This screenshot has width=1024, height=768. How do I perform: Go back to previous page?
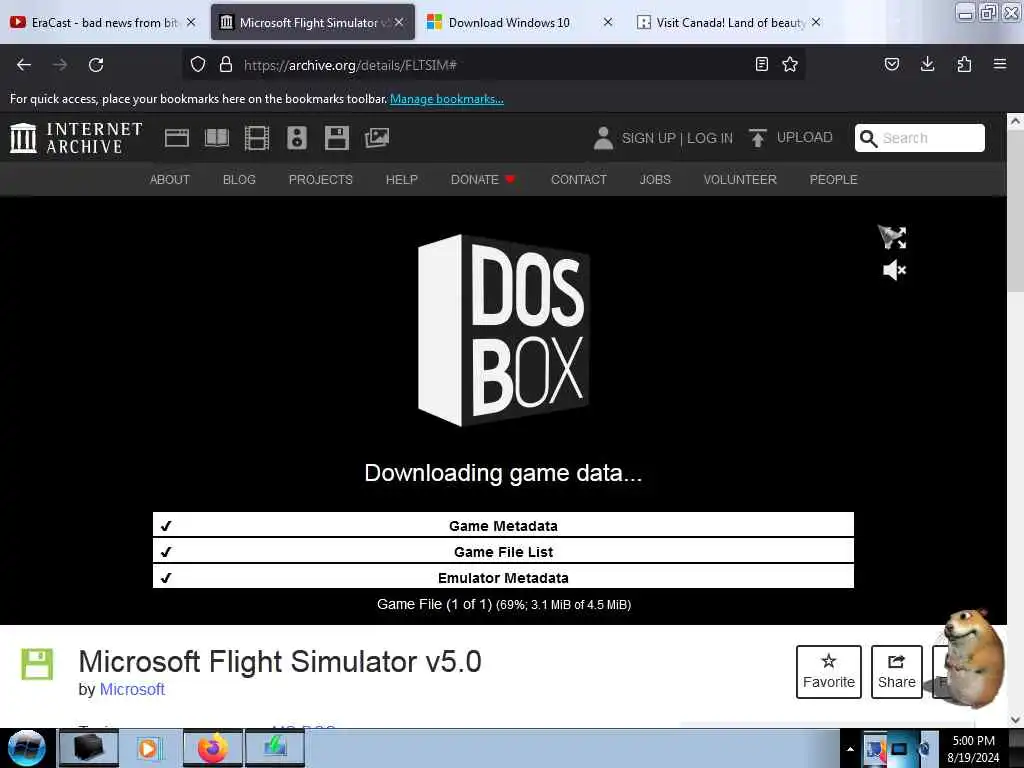click(24, 65)
